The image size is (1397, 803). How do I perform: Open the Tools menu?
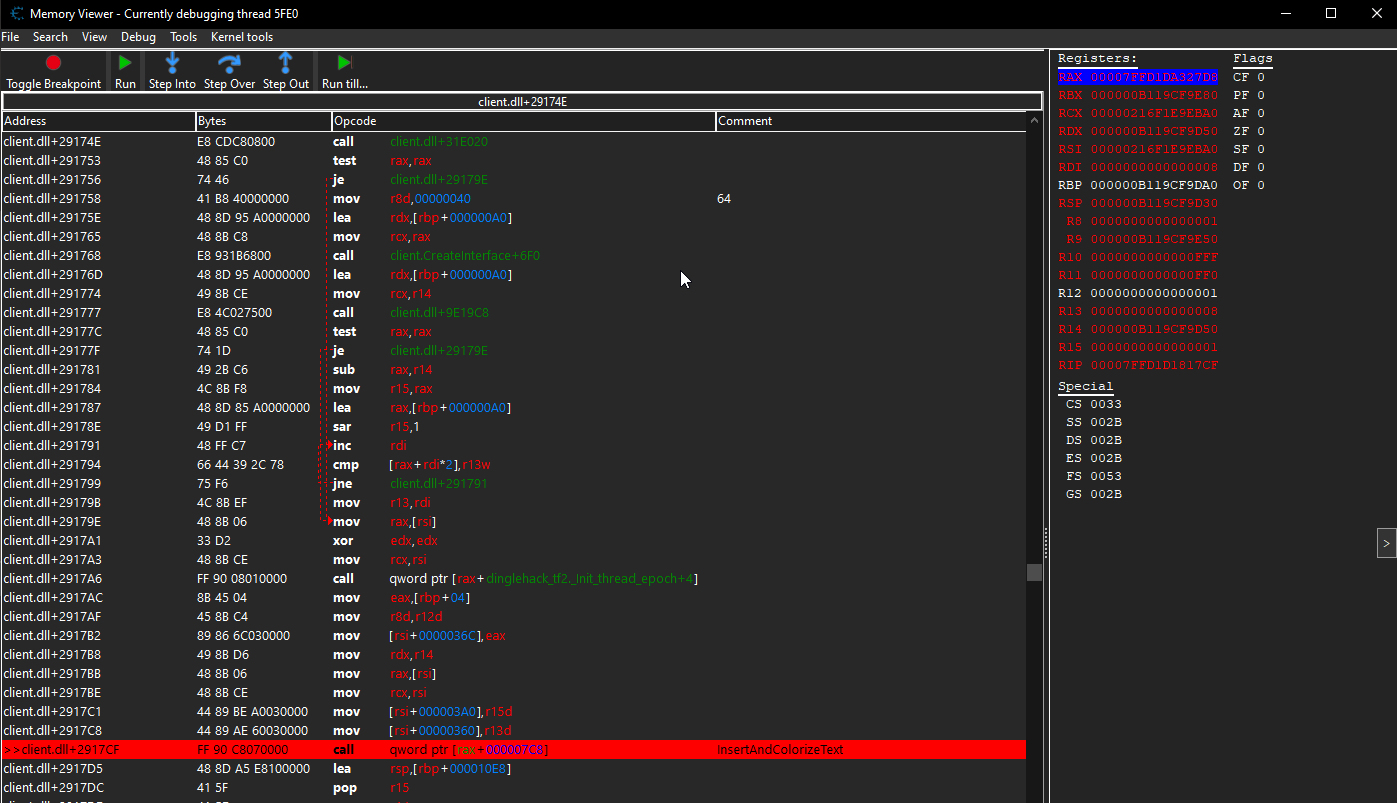[183, 37]
